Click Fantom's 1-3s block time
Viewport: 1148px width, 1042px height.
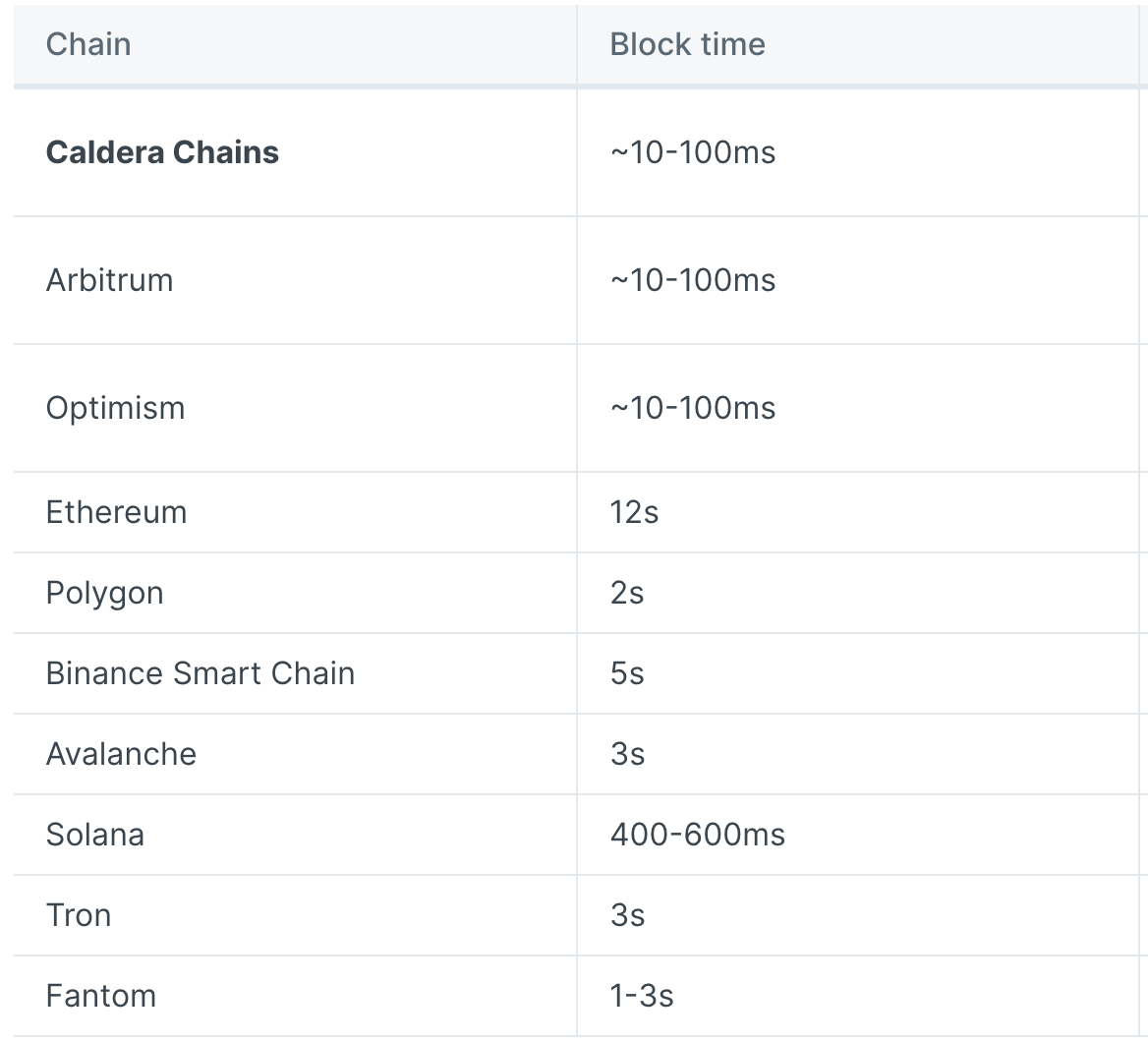pyautogui.click(x=642, y=996)
